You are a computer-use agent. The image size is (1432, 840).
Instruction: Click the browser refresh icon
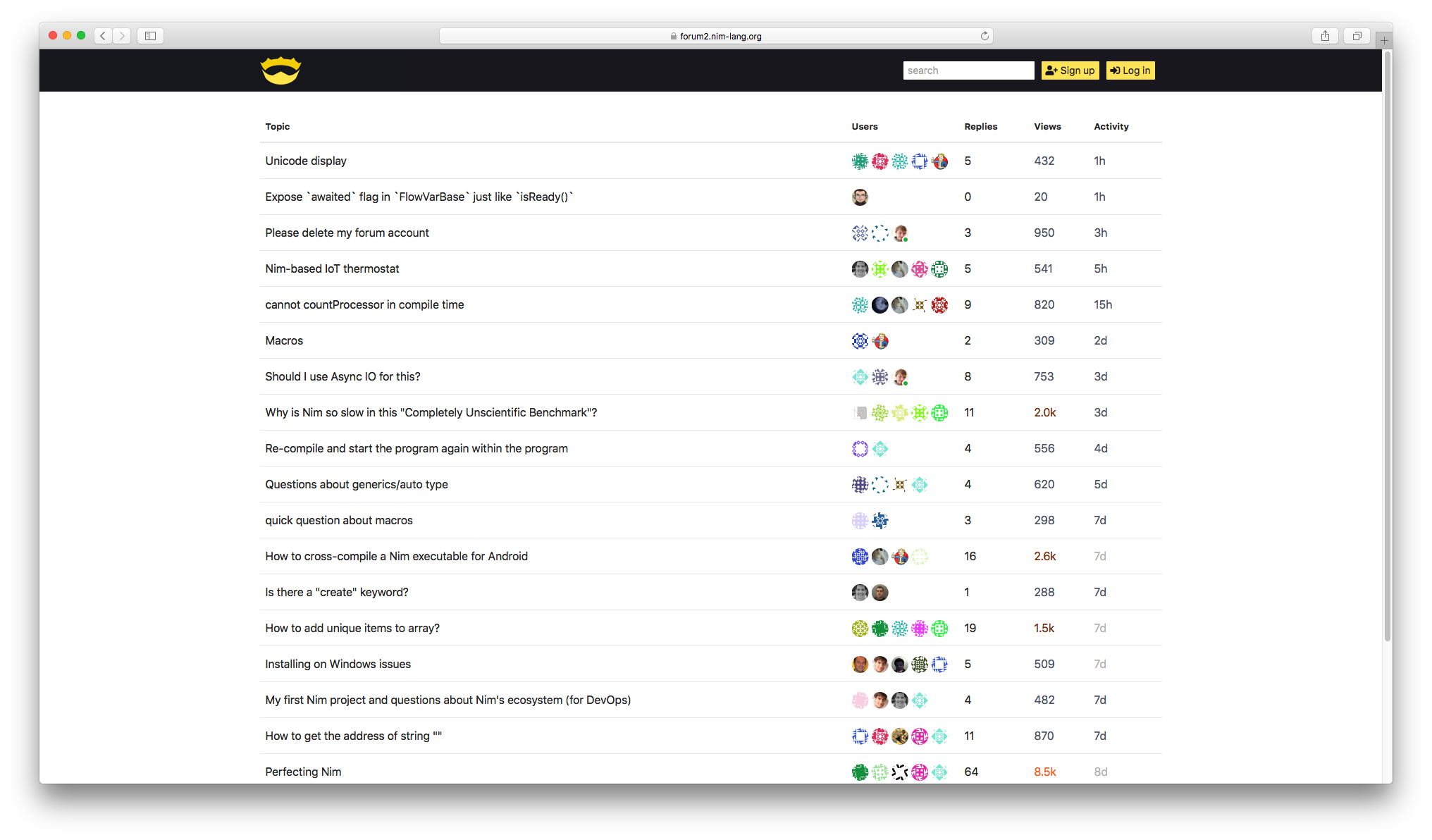(x=985, y=36)
